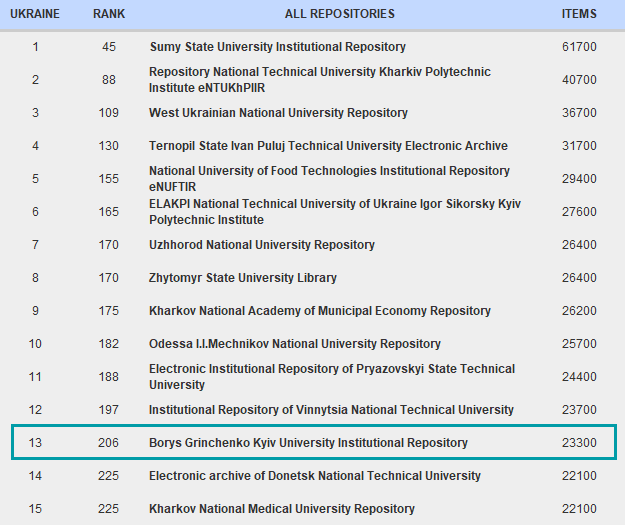Select Ternopil State Ivan Puluj Electronic Archive
This screenshot has width=625, height=525.
click(x=328, y=146)
